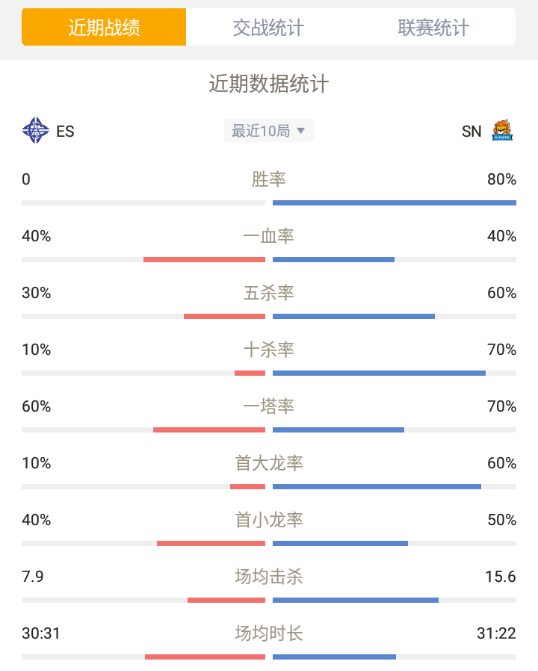This screenshot has width=538, height=671.
Task: Switch to the 联赛统计 tab
Action: point(433,27)
